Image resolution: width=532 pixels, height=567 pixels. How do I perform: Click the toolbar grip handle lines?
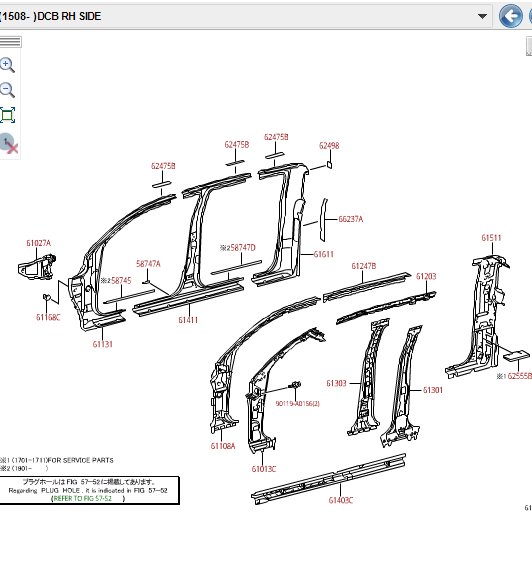pyautogui.click(x=10, y=42)
